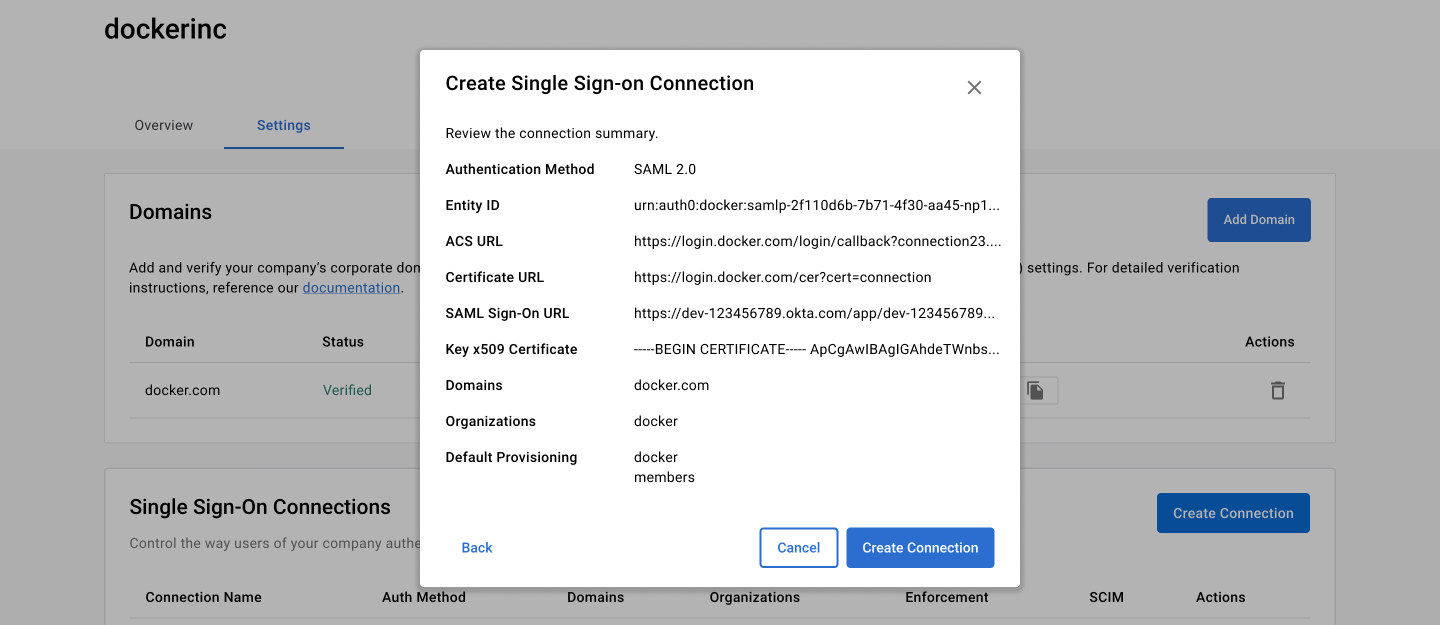Click Add Domain in the Domains panel

(x=1259, y=220)
